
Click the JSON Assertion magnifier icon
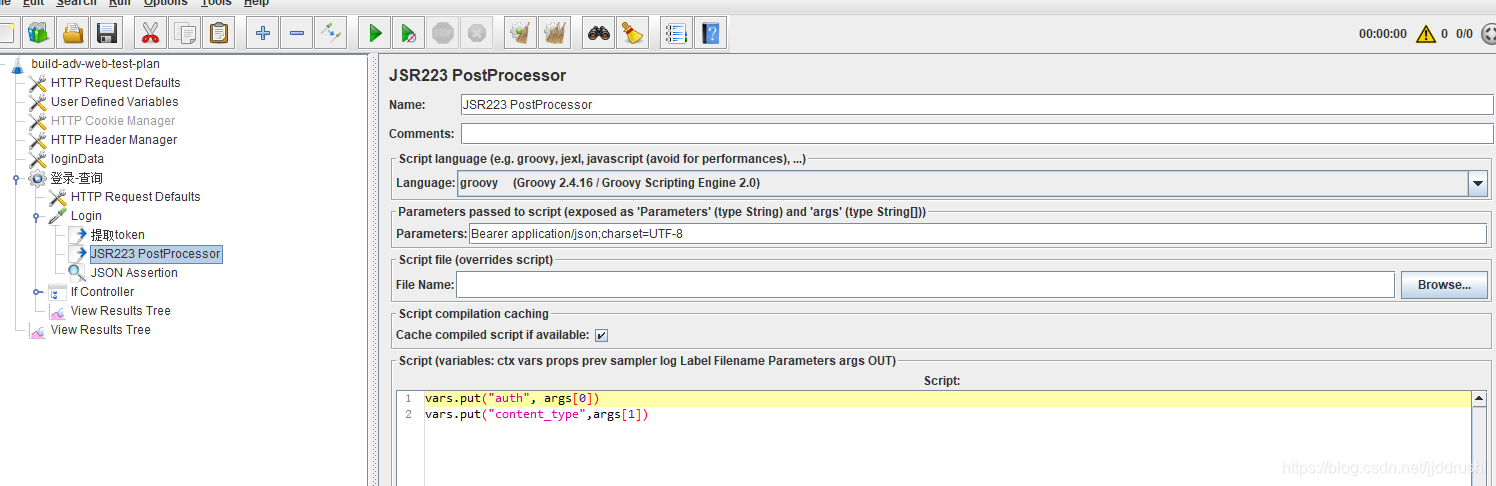77,273
